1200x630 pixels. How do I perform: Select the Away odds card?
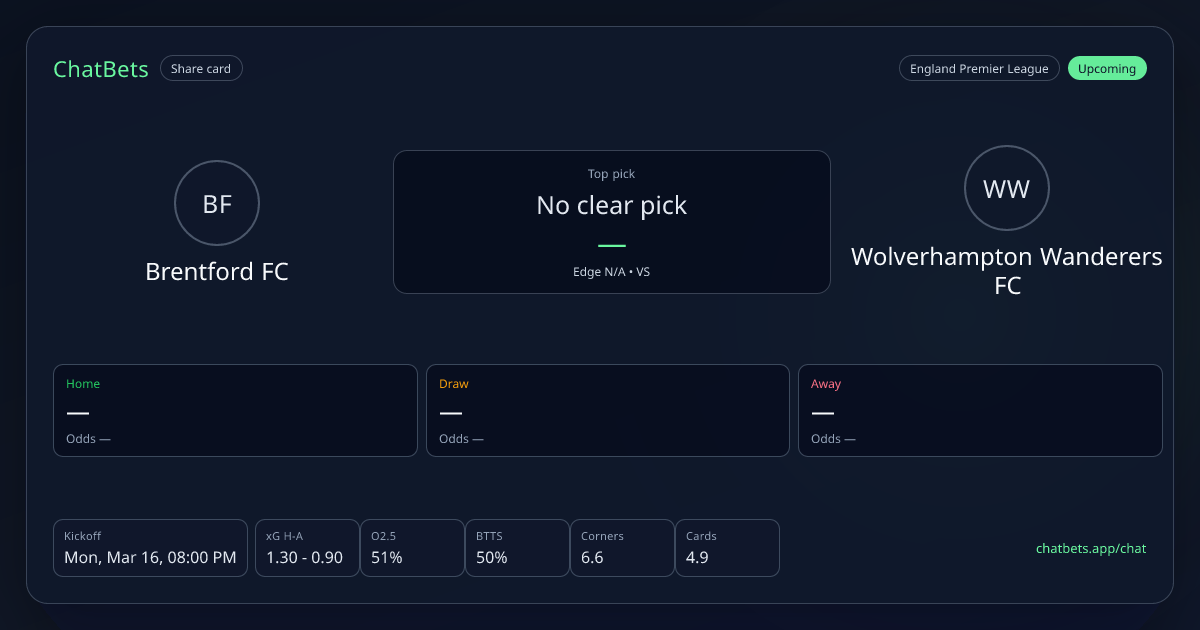point(980,410)
